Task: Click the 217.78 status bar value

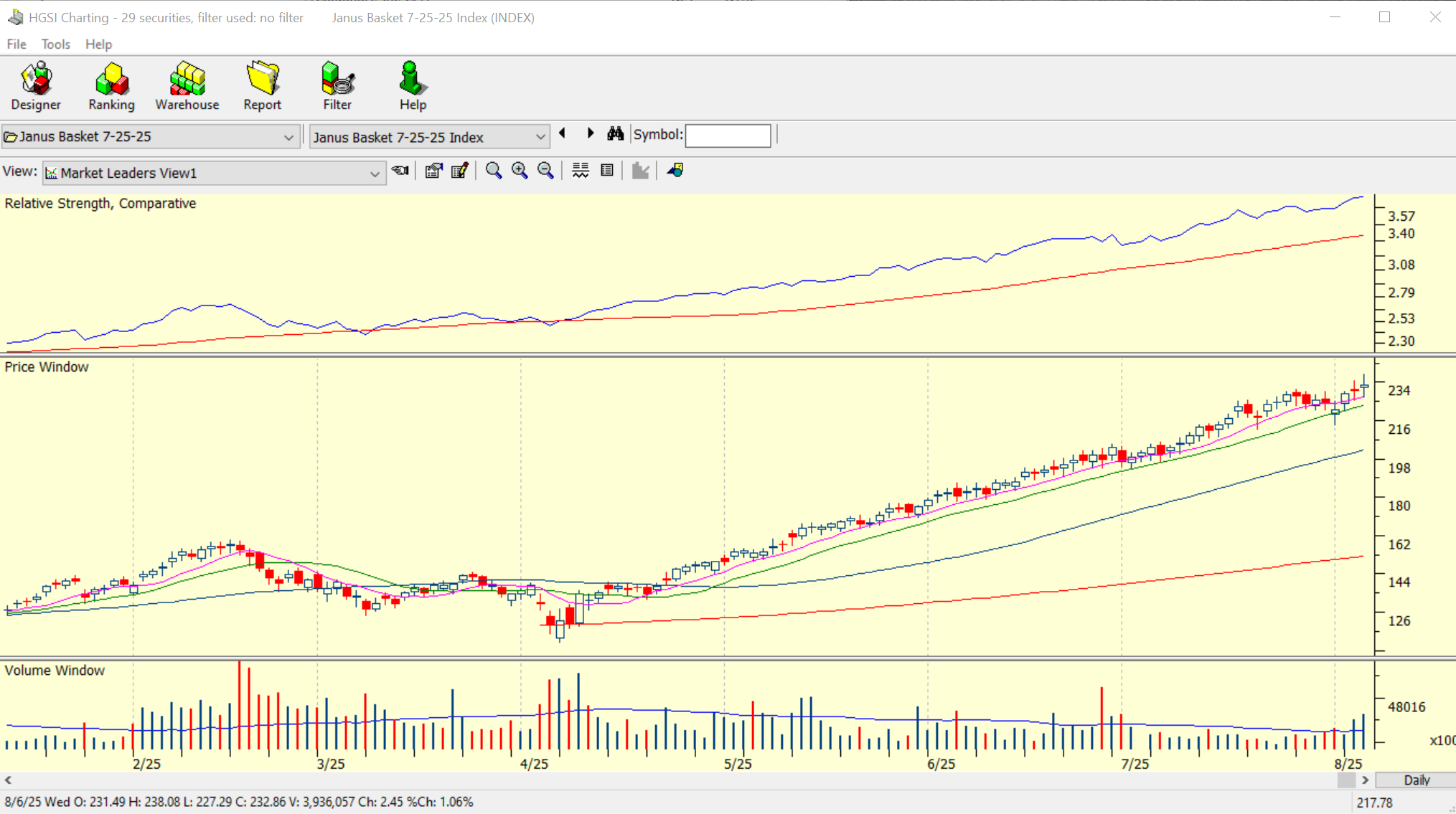Action: click(x=1374, y=803)
